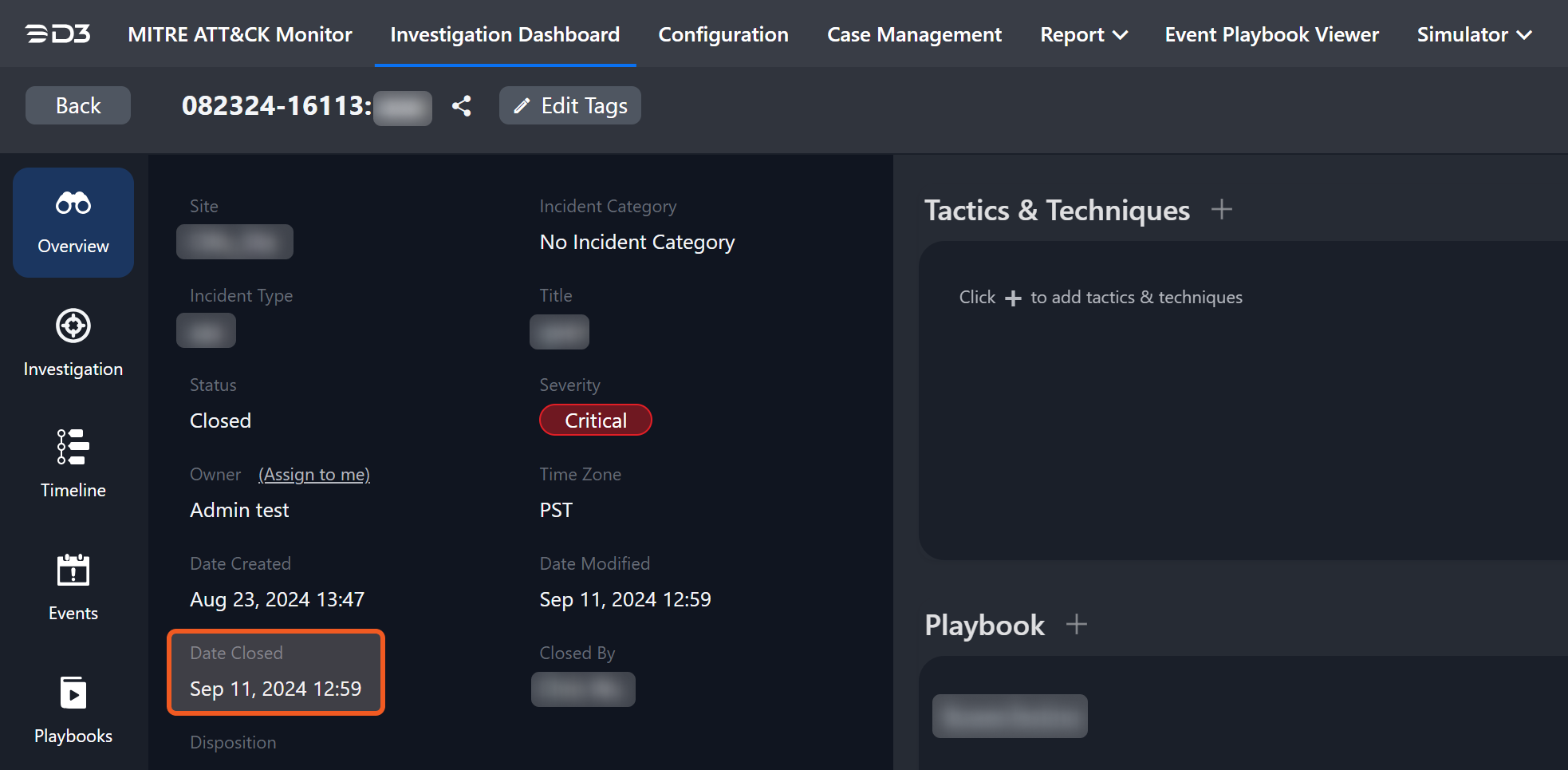Viewport: 1568px width, 770px height.
Task: Open the Configuration tab
Action: [723, 35]
